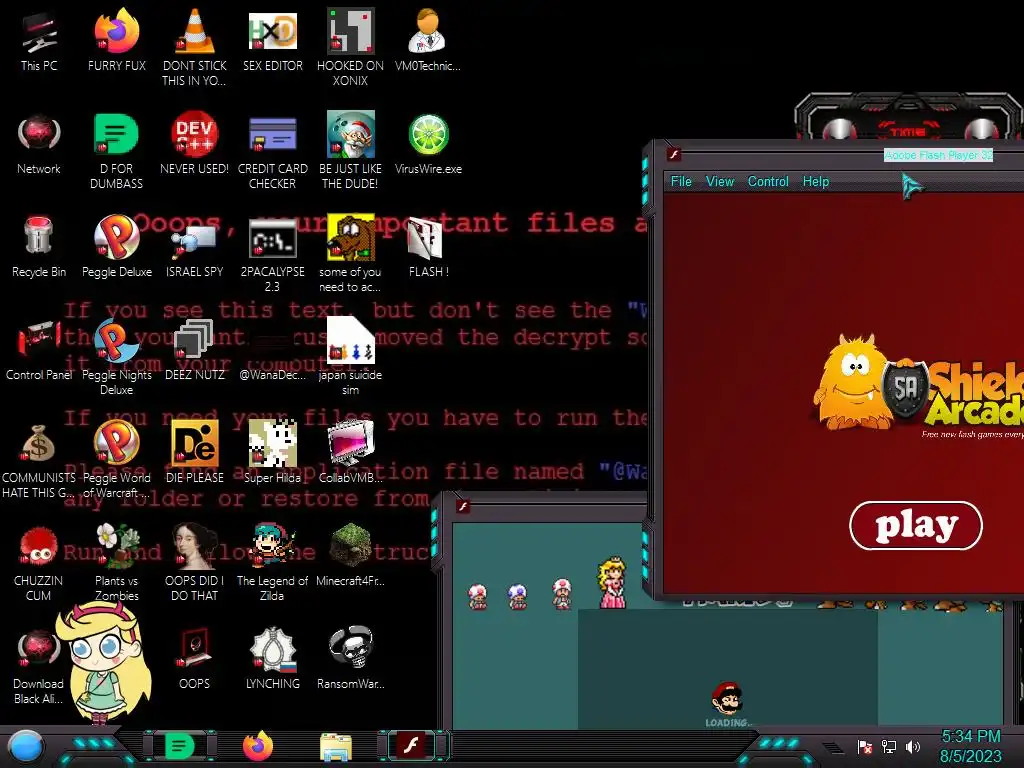Launch the Peggle Deluxe game icon
The height and width of the screenshot is (768, 1024).
(x=116, y=236)
